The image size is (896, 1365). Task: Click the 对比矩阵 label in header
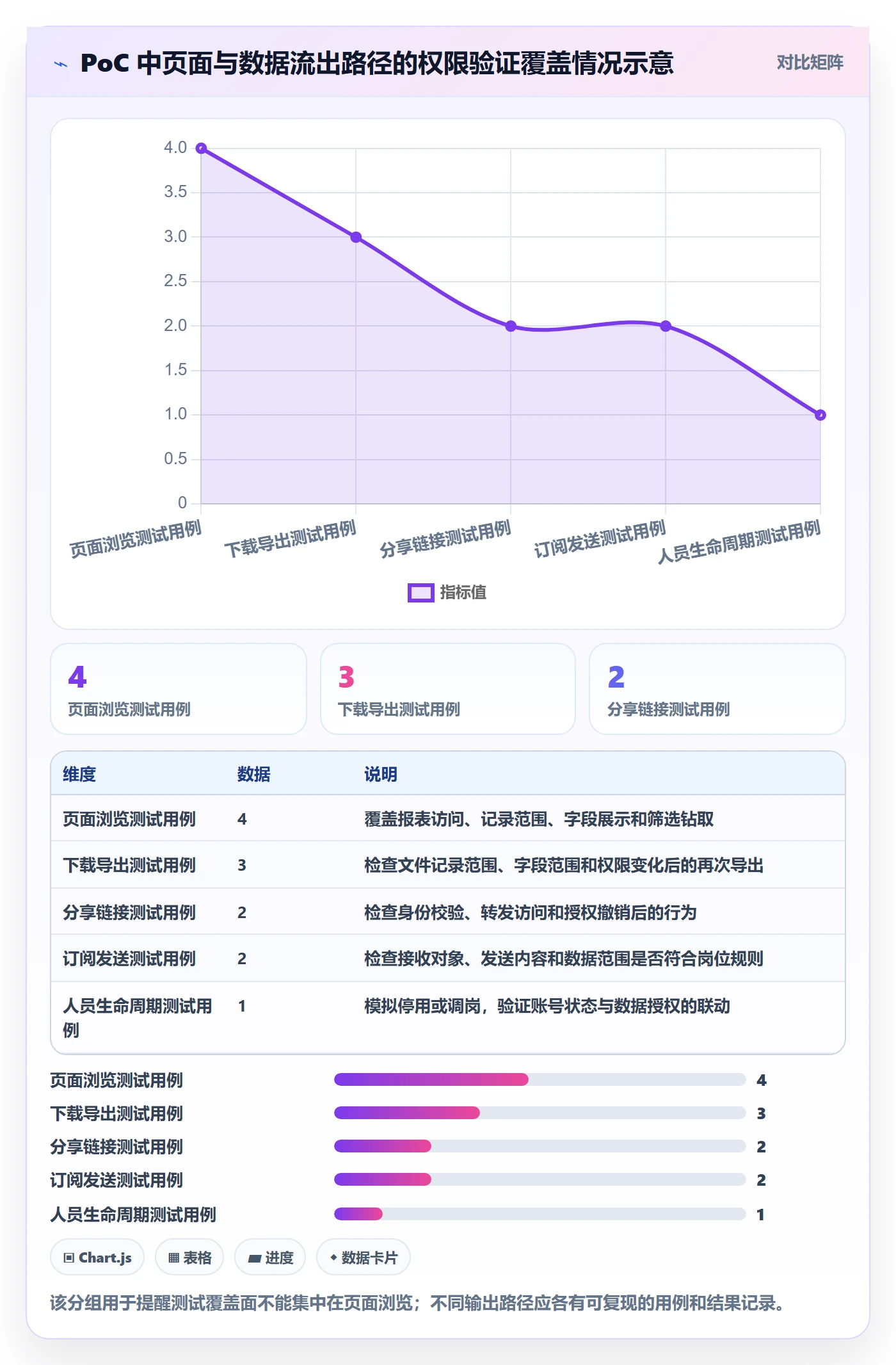(810, 63)
